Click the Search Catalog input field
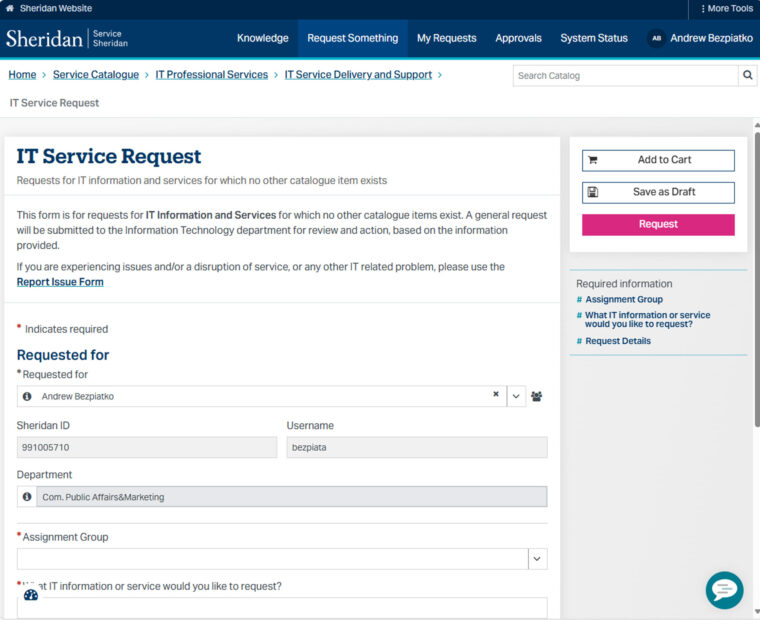Viewport: 760px width, 620px height. coord(625,76)
